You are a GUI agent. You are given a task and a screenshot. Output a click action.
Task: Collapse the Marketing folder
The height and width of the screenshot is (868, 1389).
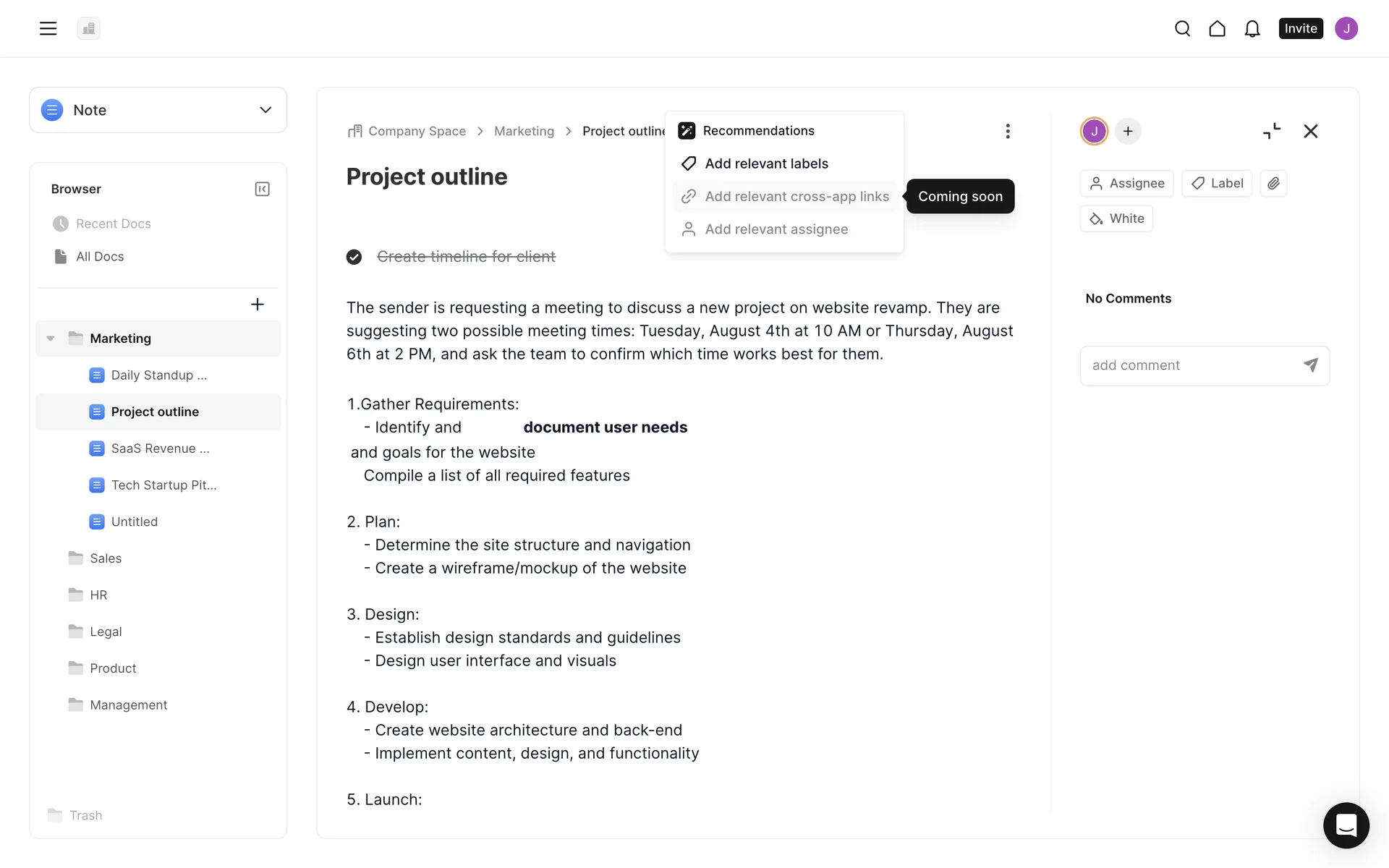51,339
